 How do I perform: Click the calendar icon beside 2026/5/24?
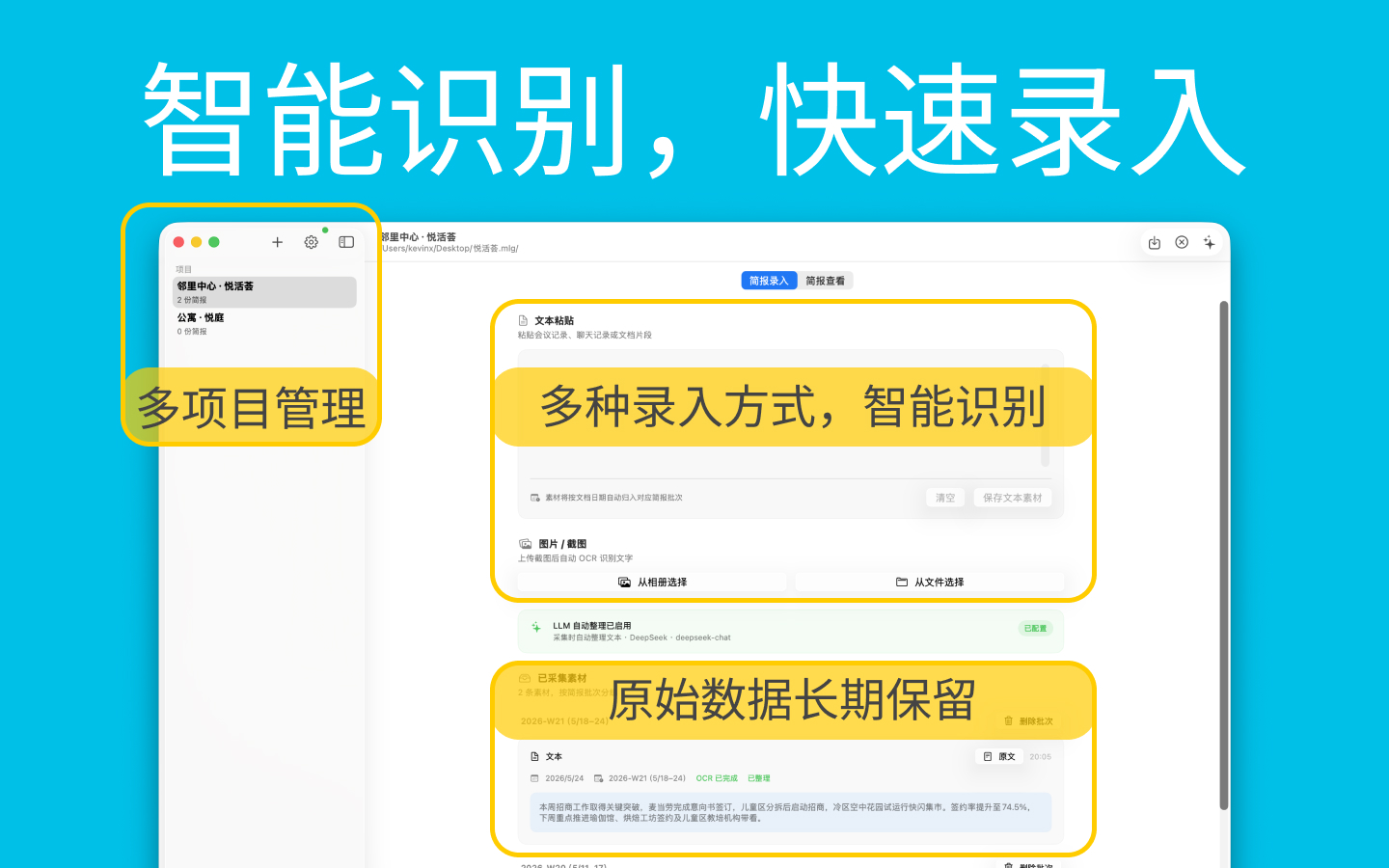point(534,778)
